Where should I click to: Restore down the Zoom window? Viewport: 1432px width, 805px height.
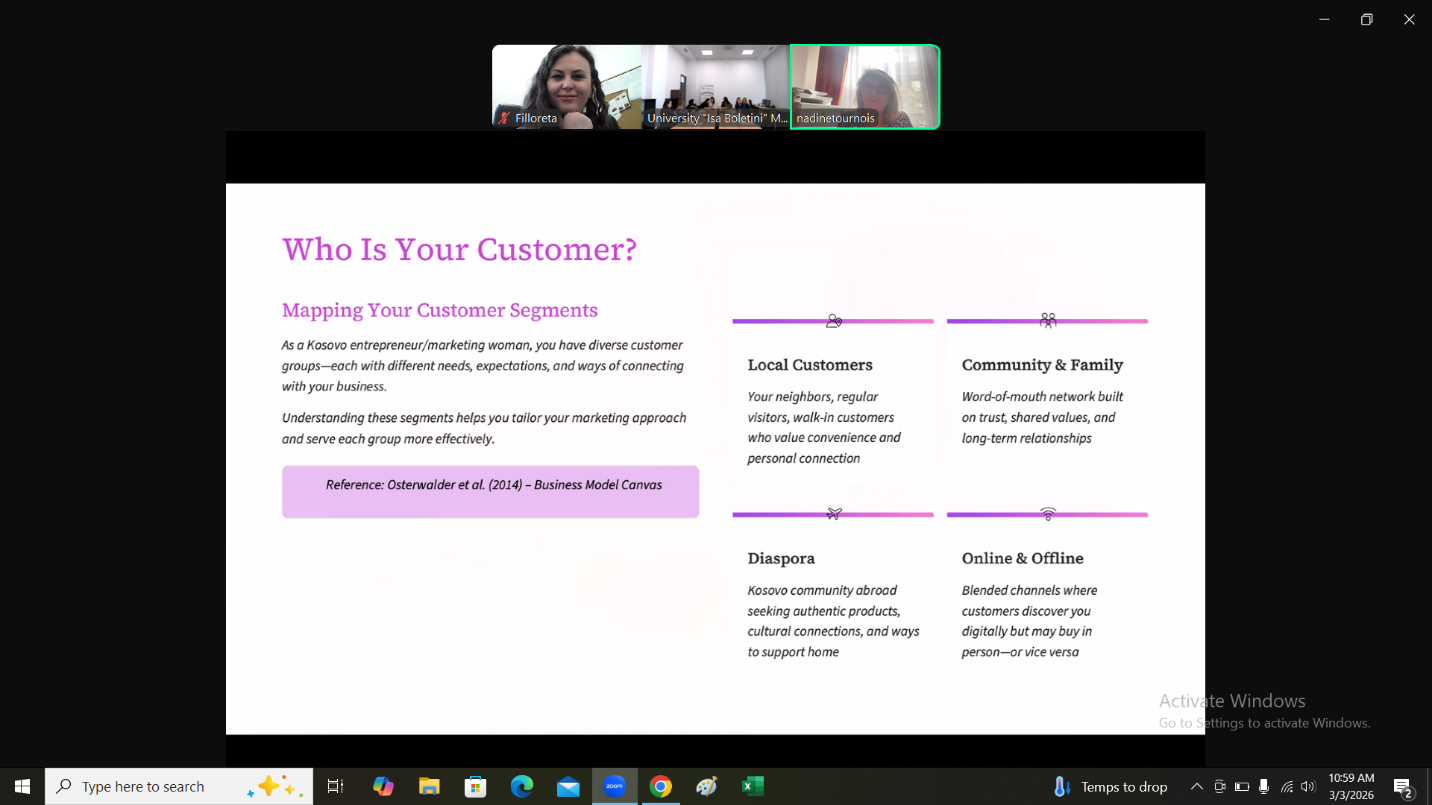(x=1367, y=19)
